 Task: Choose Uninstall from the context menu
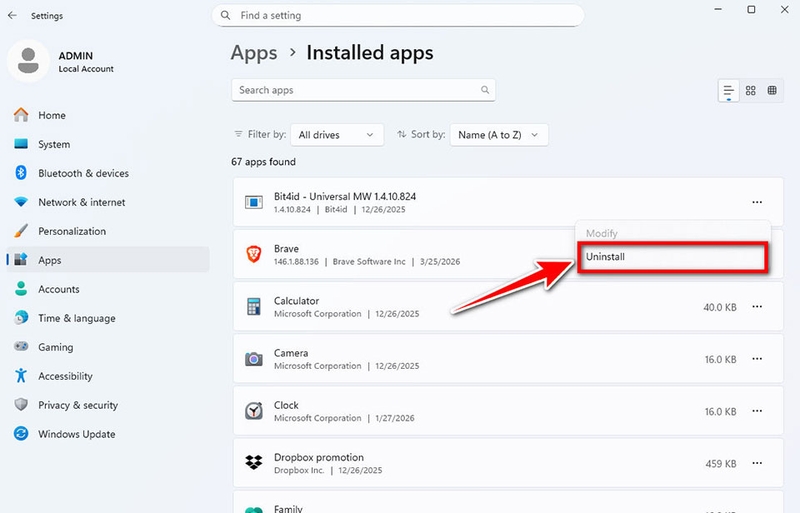[672, 257]
